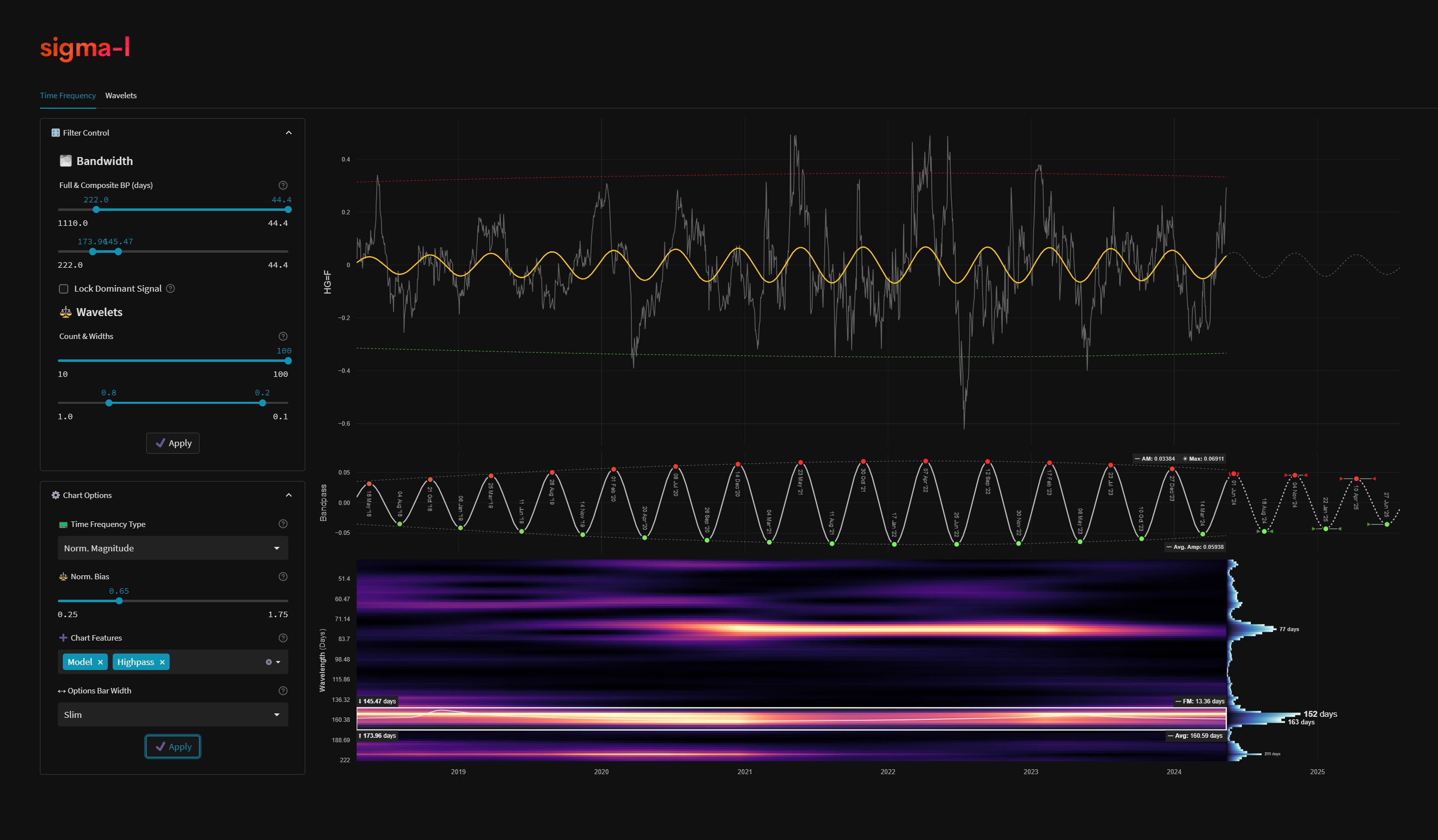Image resolution: width=1438 pixels, height=840 pixels.
Task: Click the Norm. Bias scales icon
Action: [63, 577]
